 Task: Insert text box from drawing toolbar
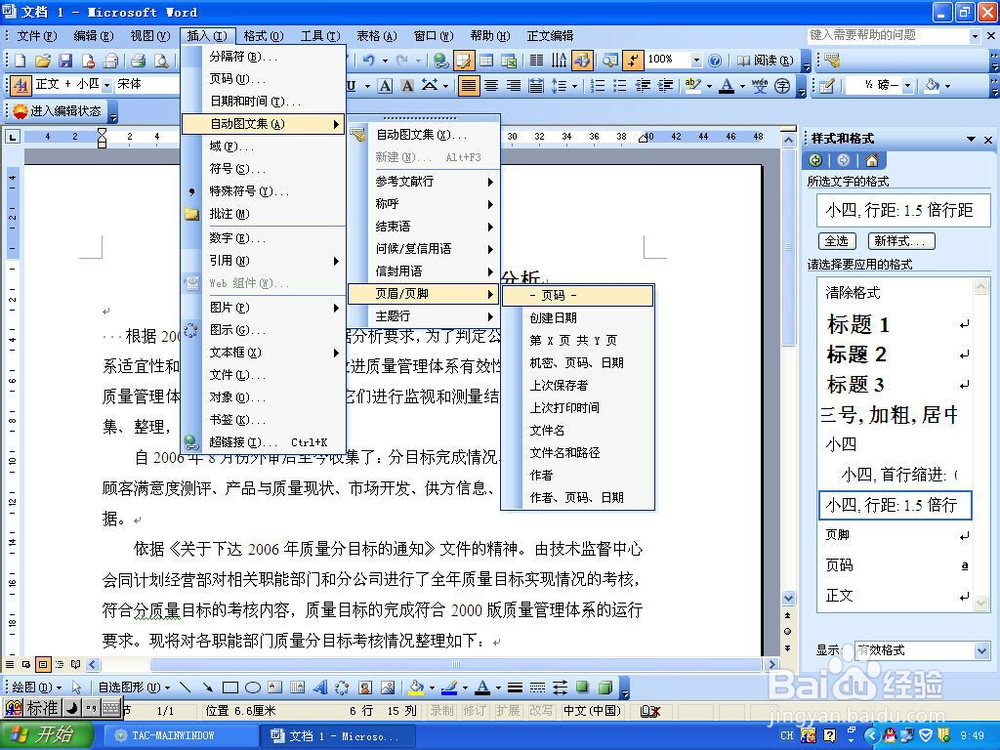(275, 687)
